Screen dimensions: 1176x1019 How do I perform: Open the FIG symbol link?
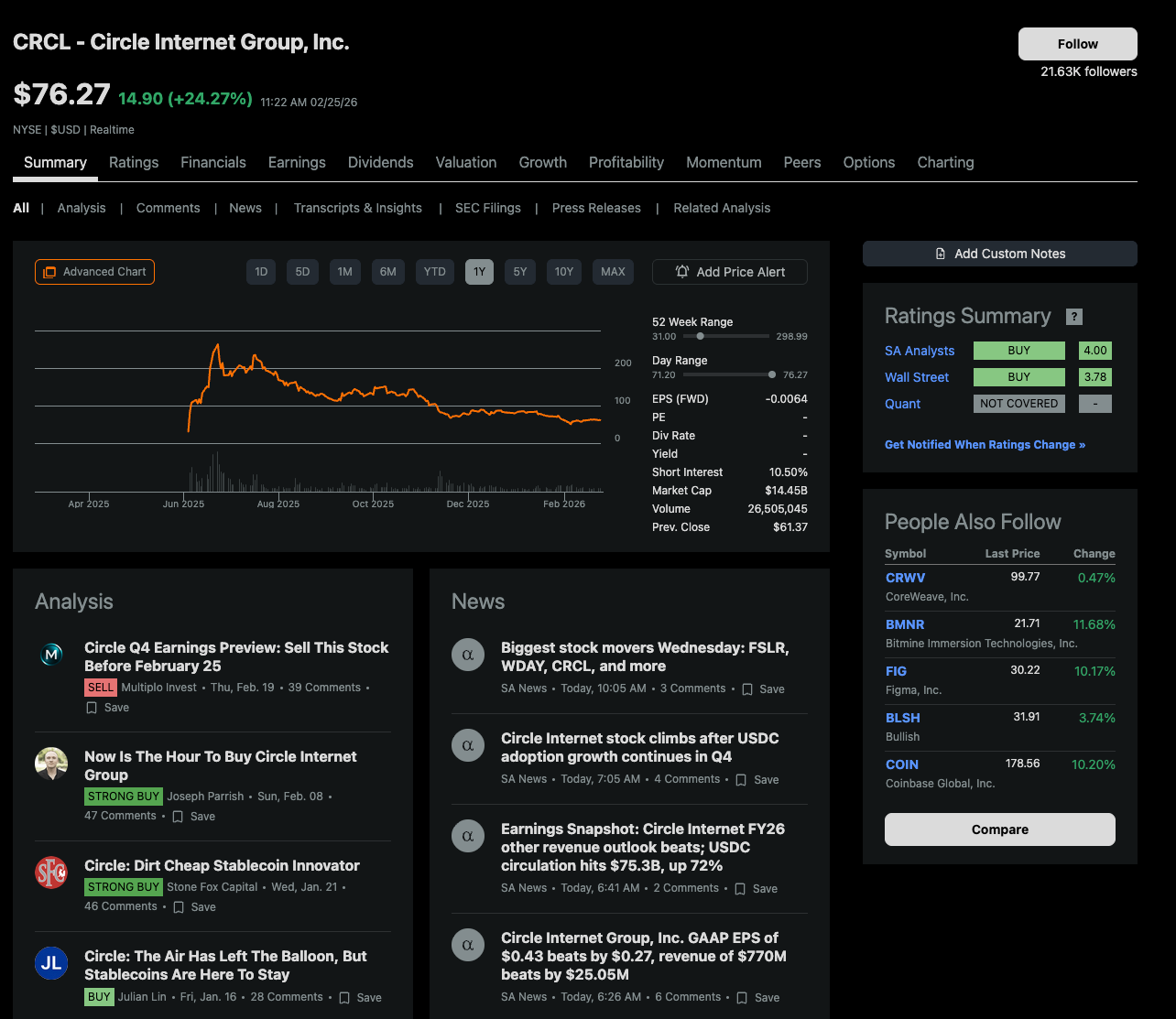[x=897, y=671]
